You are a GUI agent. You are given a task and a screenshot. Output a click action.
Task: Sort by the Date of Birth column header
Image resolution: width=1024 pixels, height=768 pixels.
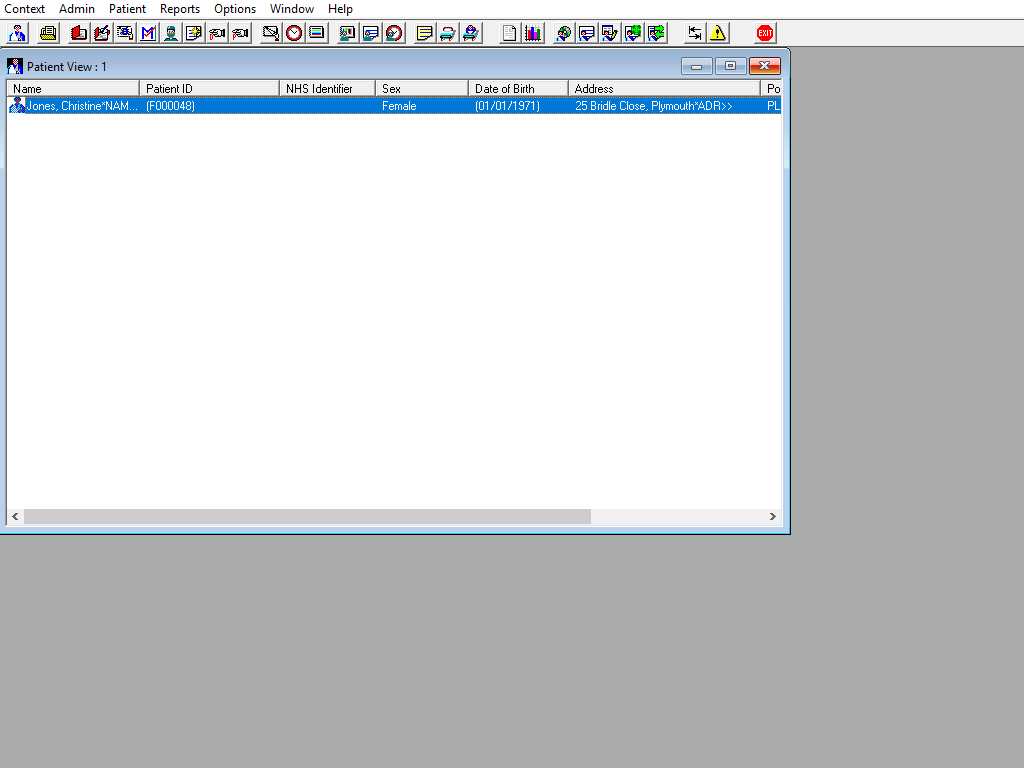coord(519,89)
